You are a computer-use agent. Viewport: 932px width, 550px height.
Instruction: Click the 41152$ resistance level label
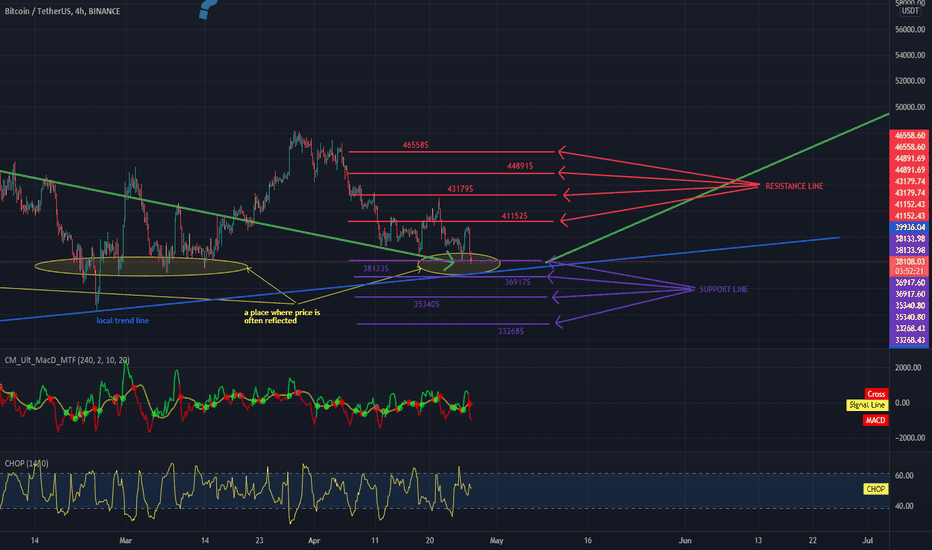(514, 216)
